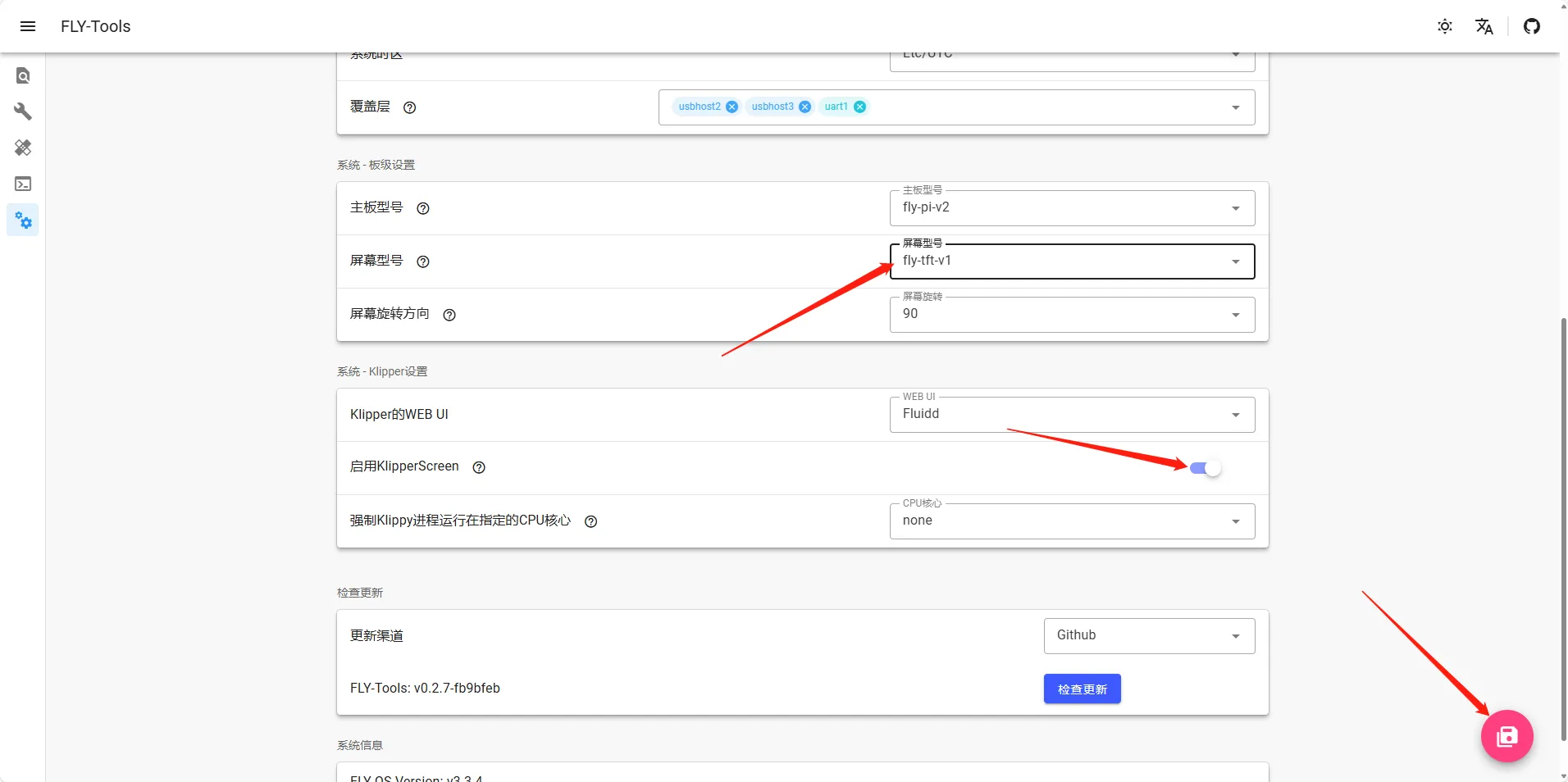Expand the fly-pi-v2 board model dropdown
This screenshot has width=1568, height=782.
coord(1072,208)
